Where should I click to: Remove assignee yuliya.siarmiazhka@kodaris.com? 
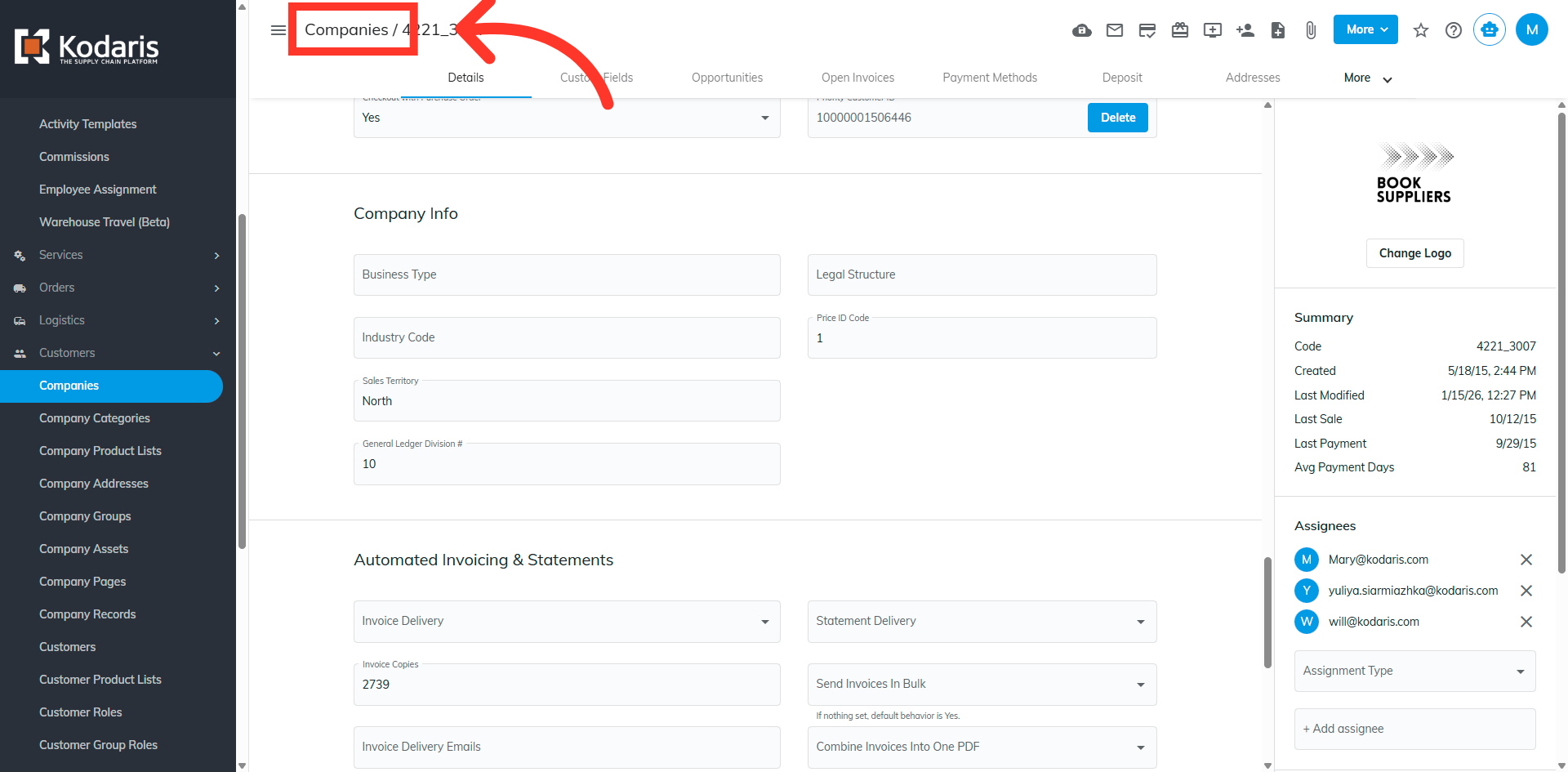click(1526, 591)
